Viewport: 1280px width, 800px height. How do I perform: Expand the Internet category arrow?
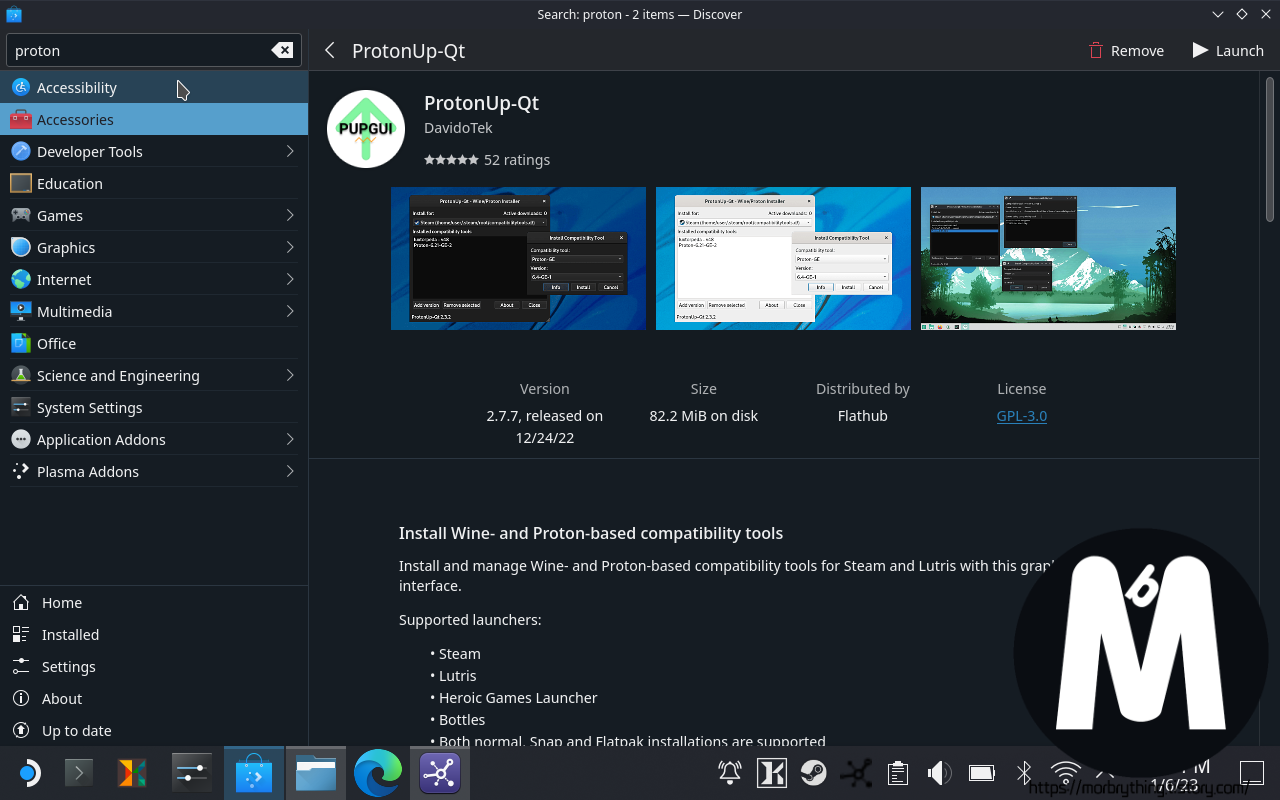point(290,279)
